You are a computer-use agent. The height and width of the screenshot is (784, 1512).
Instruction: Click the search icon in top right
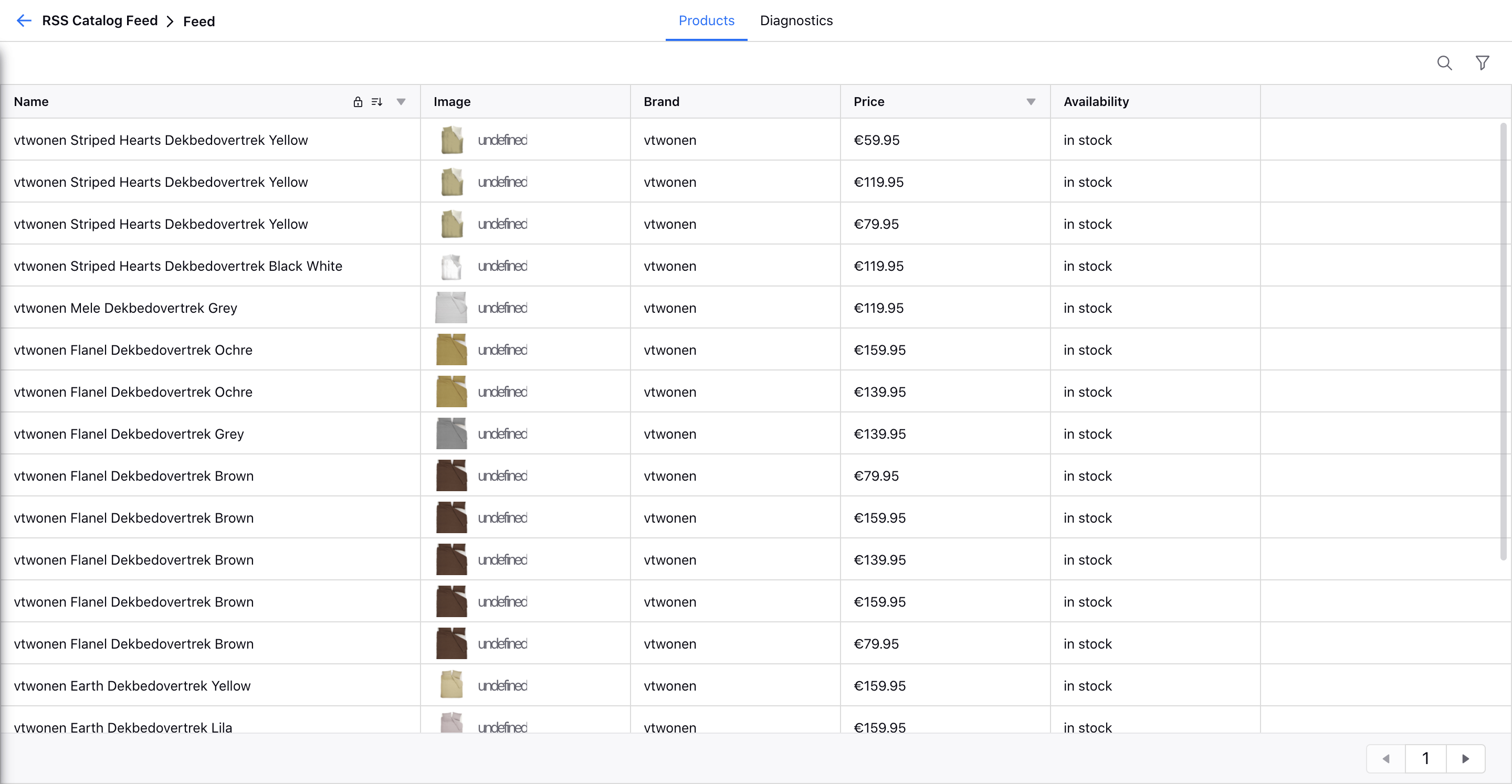[1444, 63]
